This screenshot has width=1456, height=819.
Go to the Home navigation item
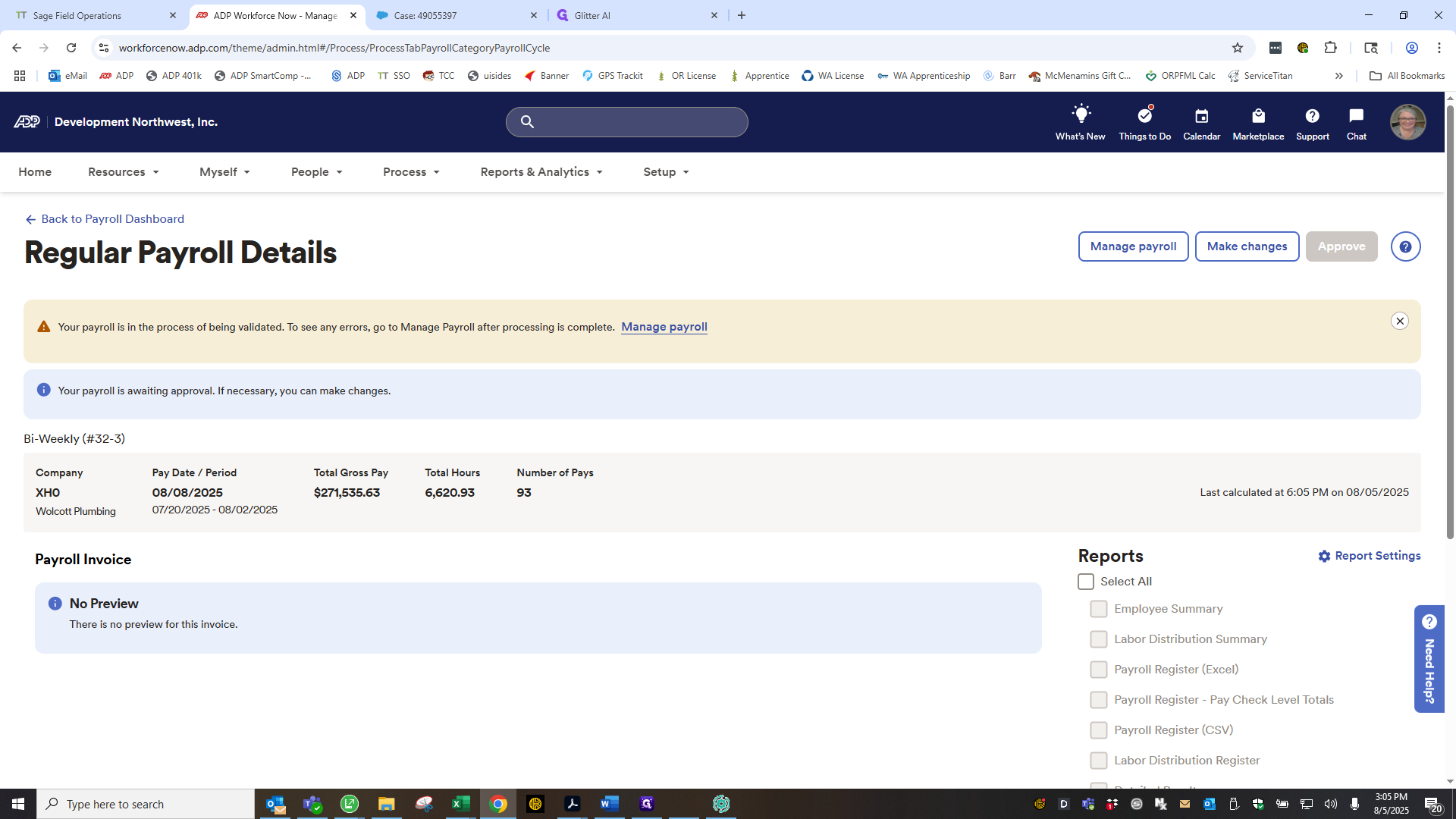click(35, 172)
